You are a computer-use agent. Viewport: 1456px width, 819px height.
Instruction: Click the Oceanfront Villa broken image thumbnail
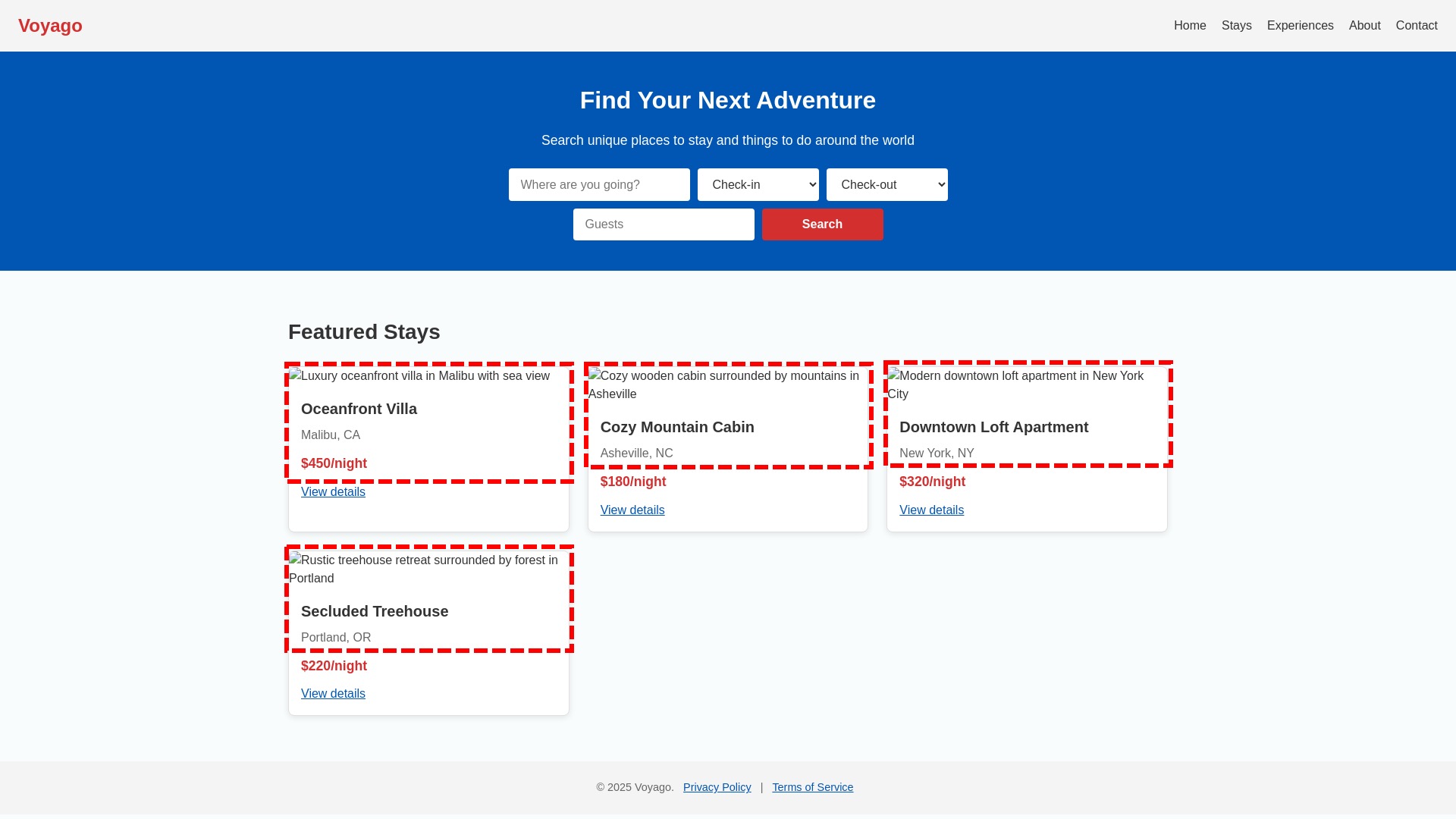pos(419,376)
